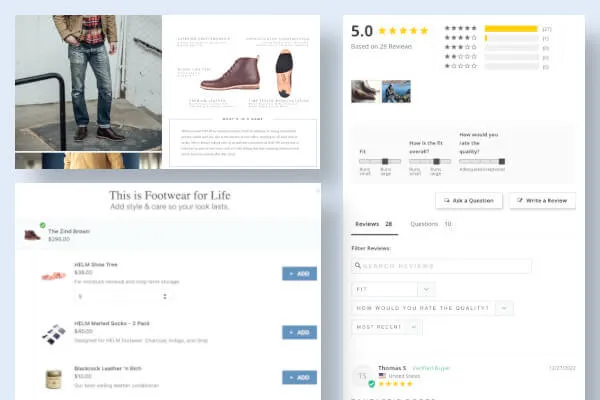Click Write a Review button

(542, 201)
